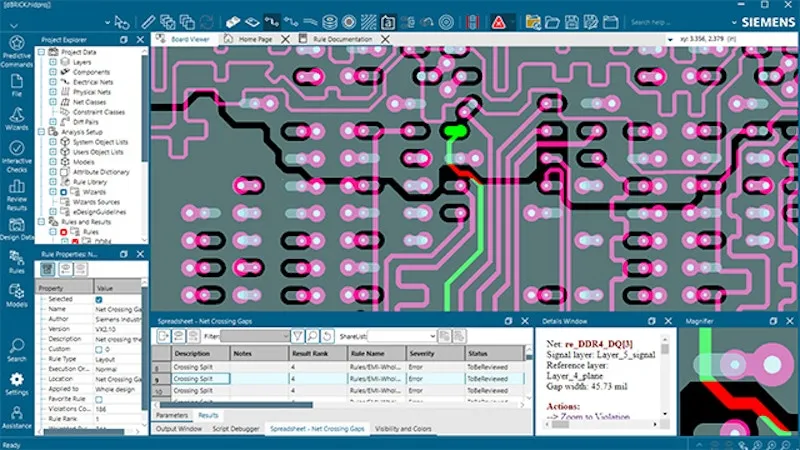This screenshot has height=450, width=800.
Task: Click the save disk toolbar icon
Action: (x=571, y=22)
